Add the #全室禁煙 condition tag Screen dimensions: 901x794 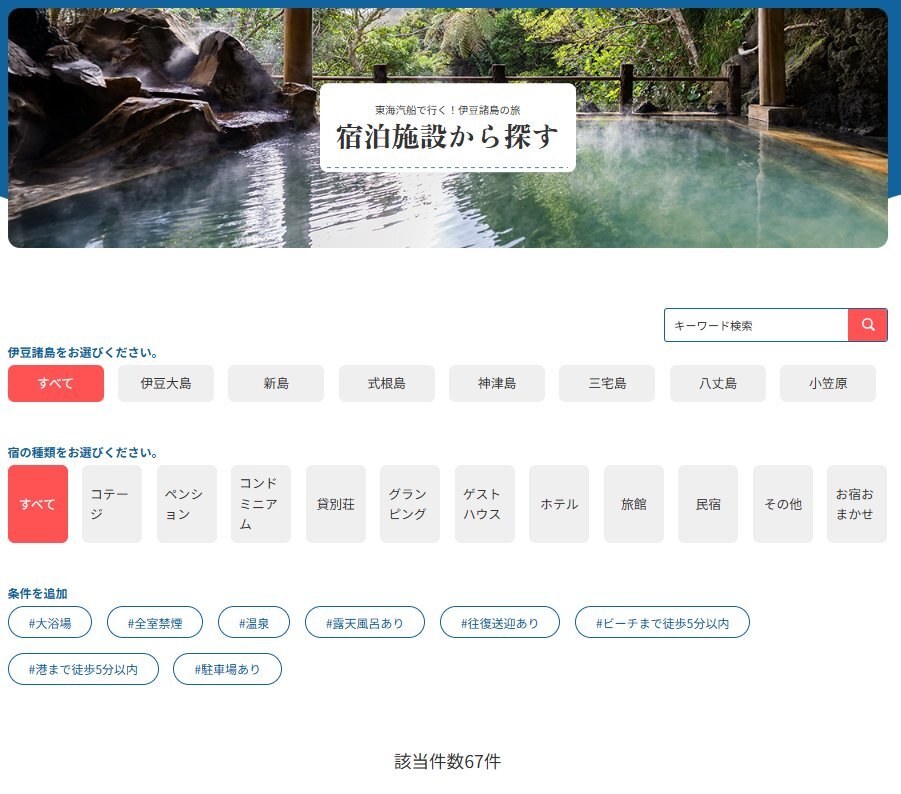coord(155,623)
